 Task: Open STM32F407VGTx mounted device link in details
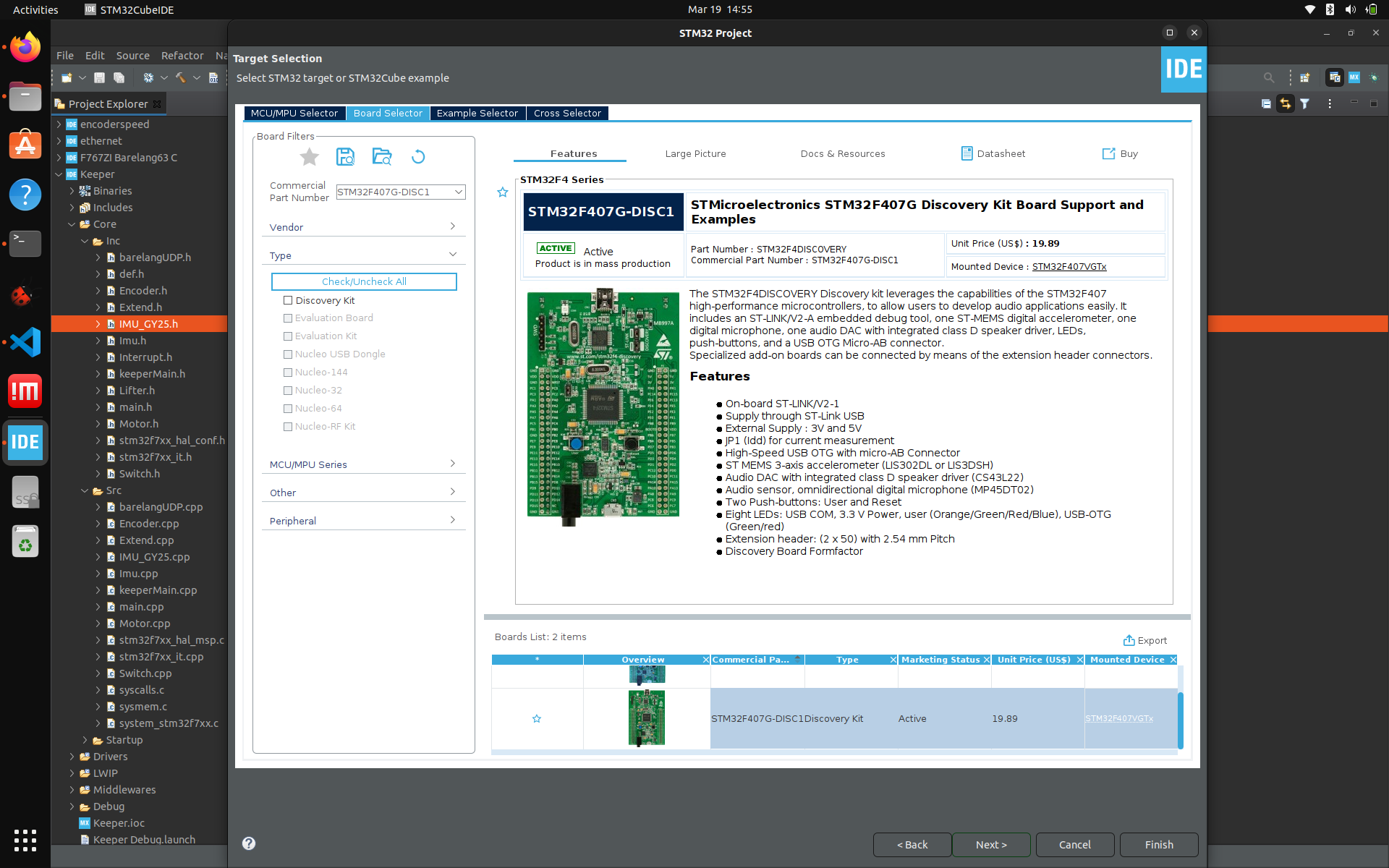[x=1069, y=266]
